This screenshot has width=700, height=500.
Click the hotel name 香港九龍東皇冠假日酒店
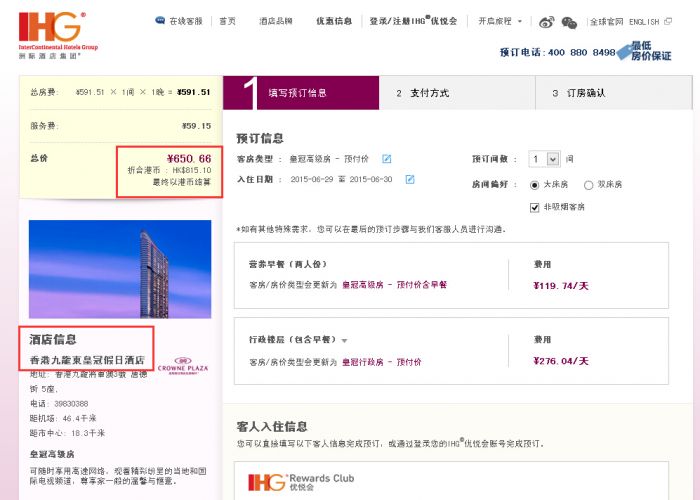point(87,360)
